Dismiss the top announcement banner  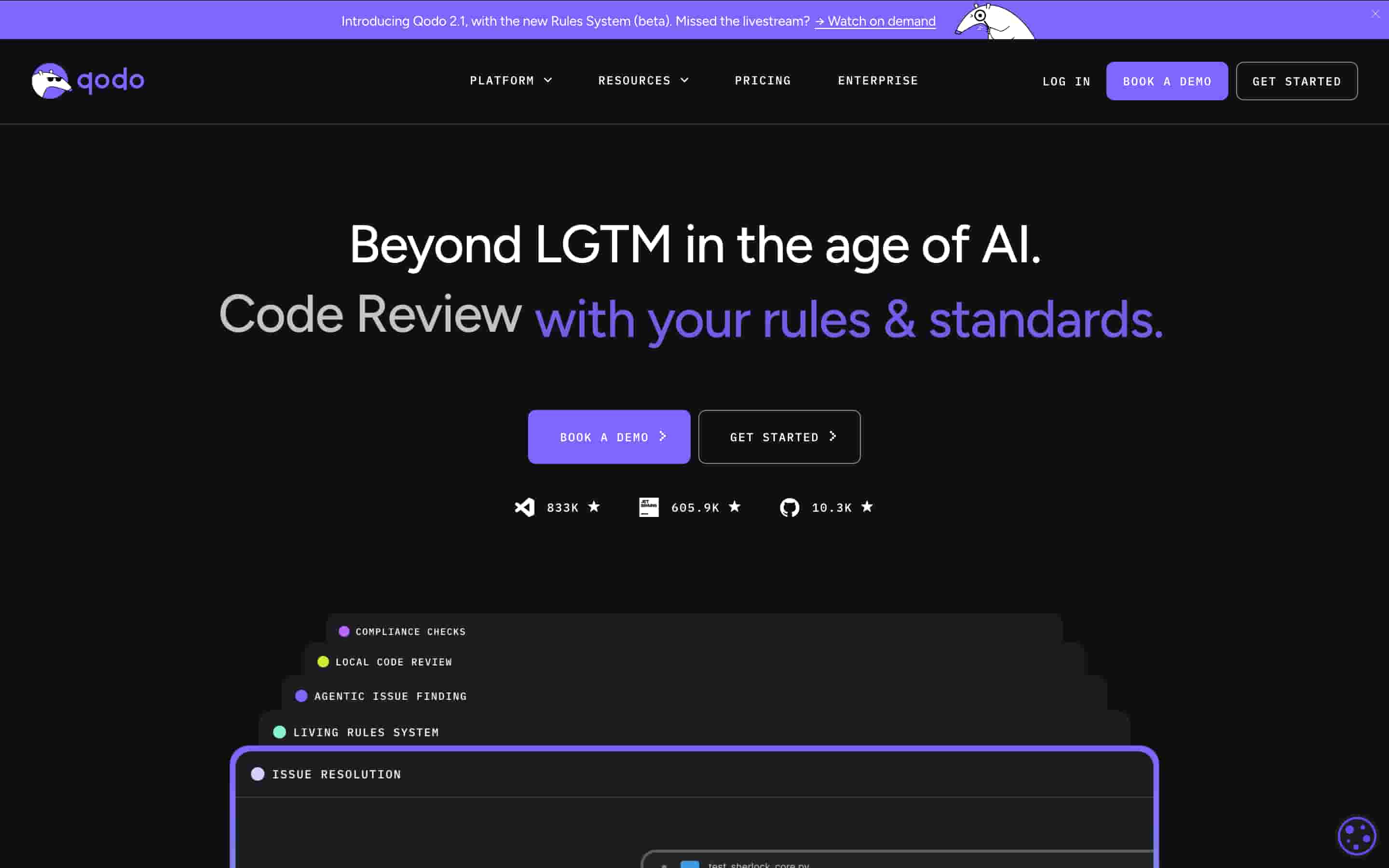pos(1375,14)
